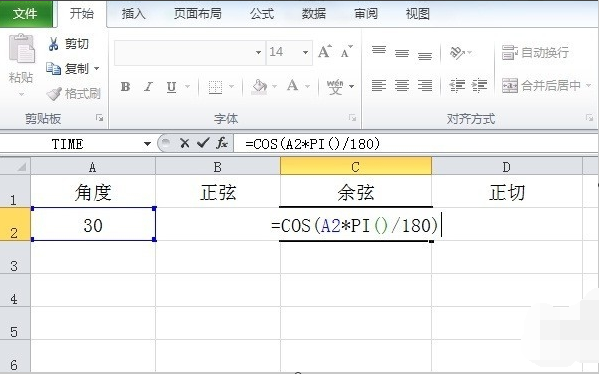Click the Paste clipboard icon
This screenshot has height=374, width=599.
point(21,49)
